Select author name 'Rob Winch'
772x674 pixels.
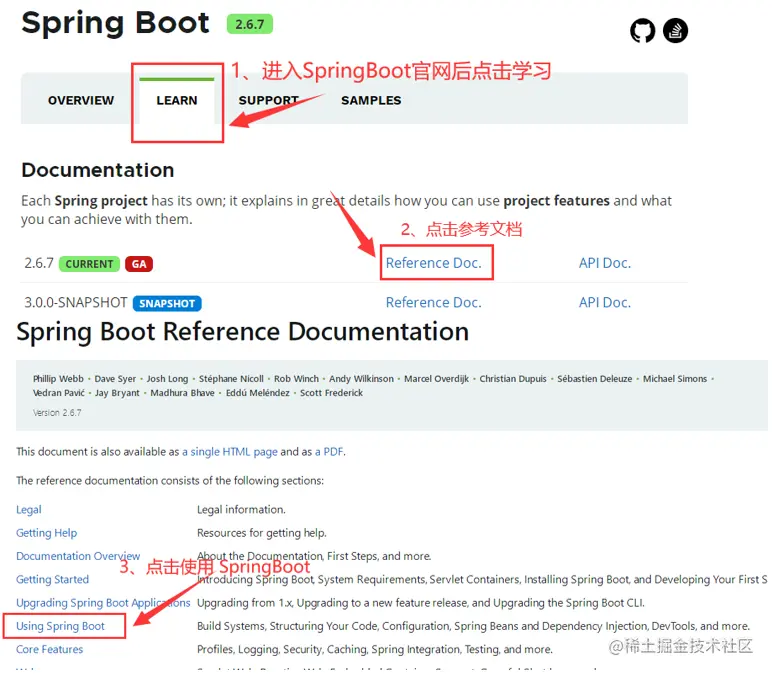tap(296, 379)
